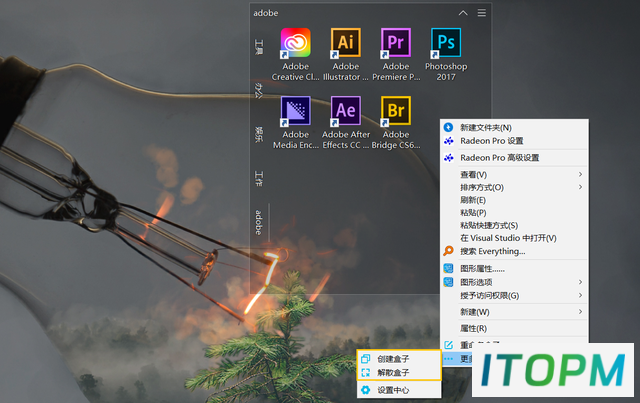Select the adobe side tab
The height and width of the screenshot is (403, 640).
[259, 223]
